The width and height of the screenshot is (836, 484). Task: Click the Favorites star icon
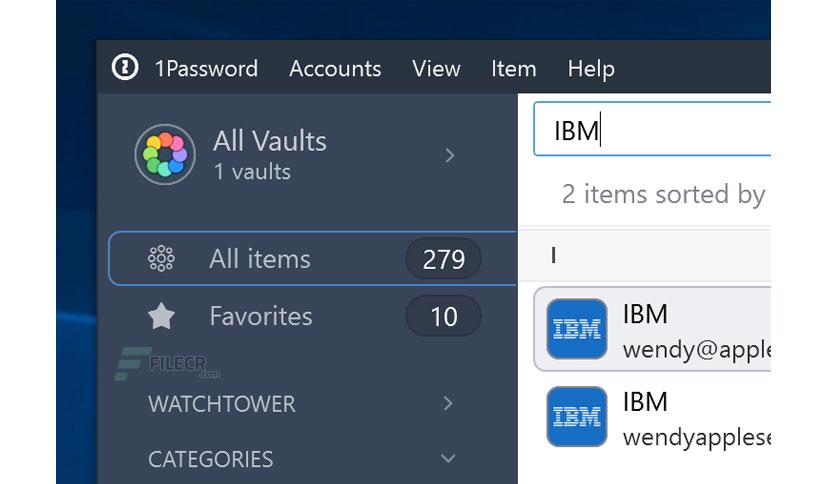point(161,316)
